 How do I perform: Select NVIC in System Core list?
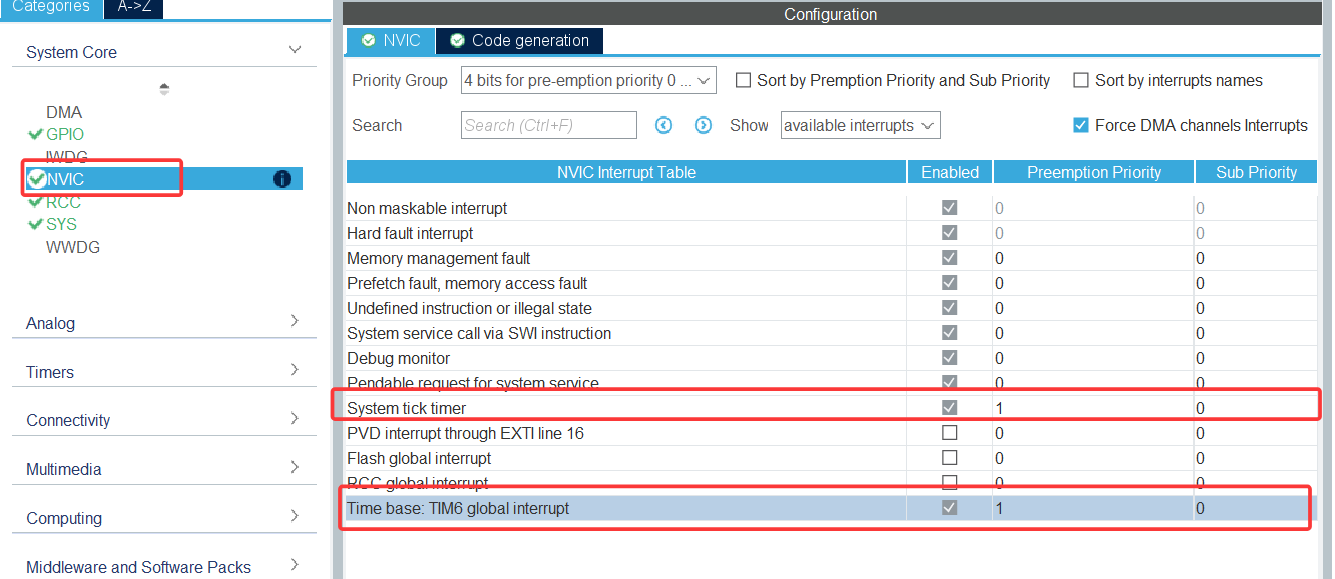tap(164, 179)
